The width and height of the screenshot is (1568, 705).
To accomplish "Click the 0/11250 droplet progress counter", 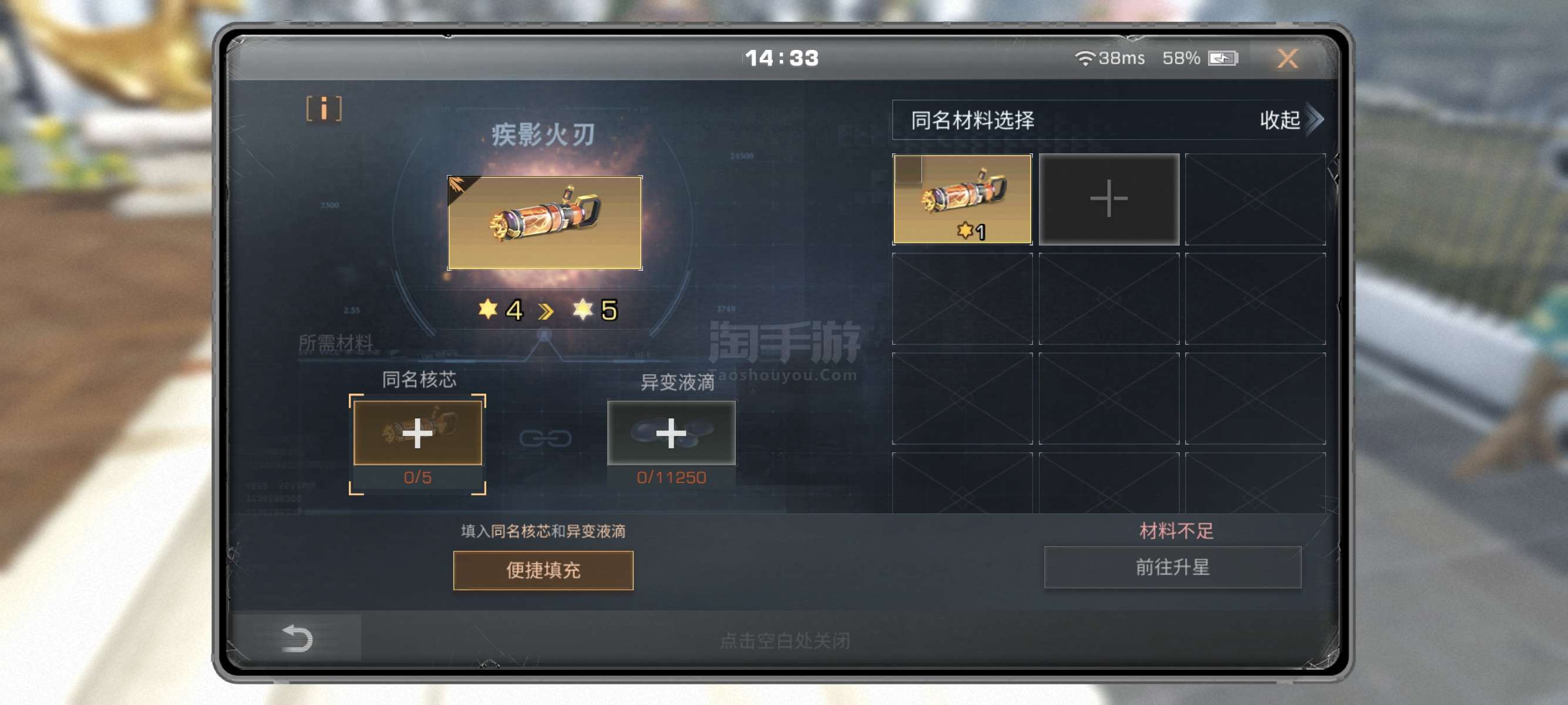I will [x=671, y=477].
